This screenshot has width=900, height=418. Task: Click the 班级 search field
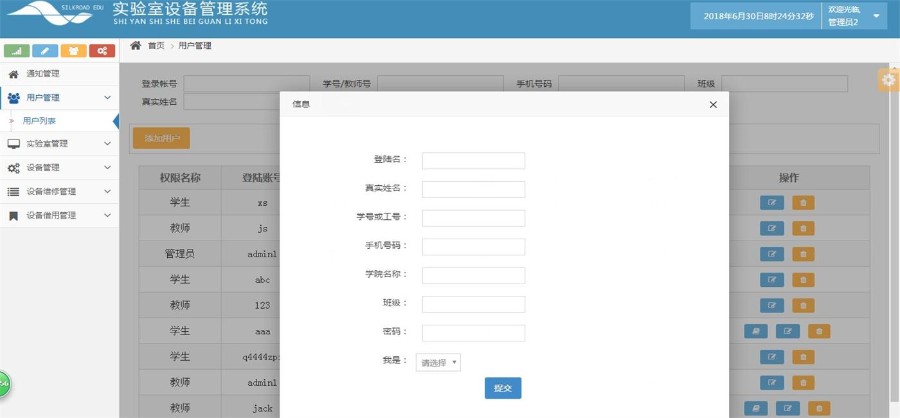tap(785, 84)
